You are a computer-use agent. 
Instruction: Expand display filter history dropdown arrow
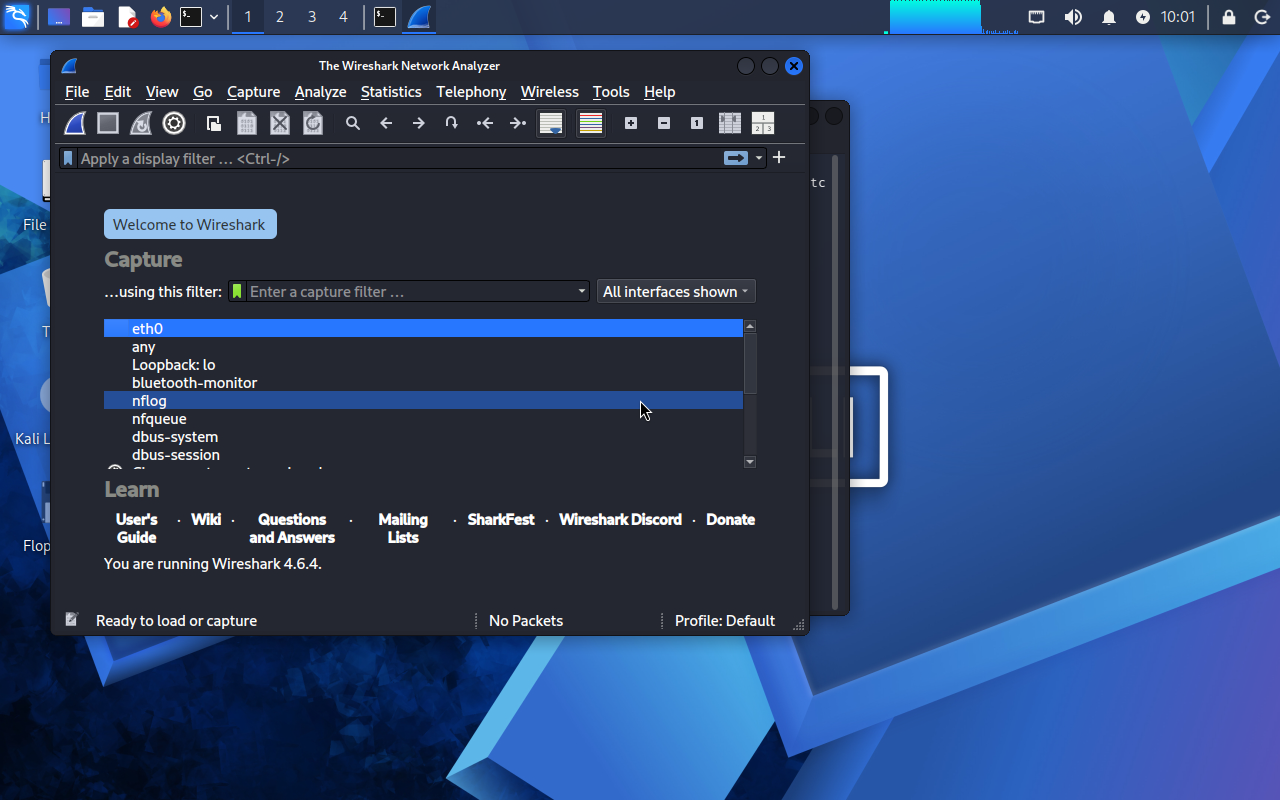(x=759, y=158)
